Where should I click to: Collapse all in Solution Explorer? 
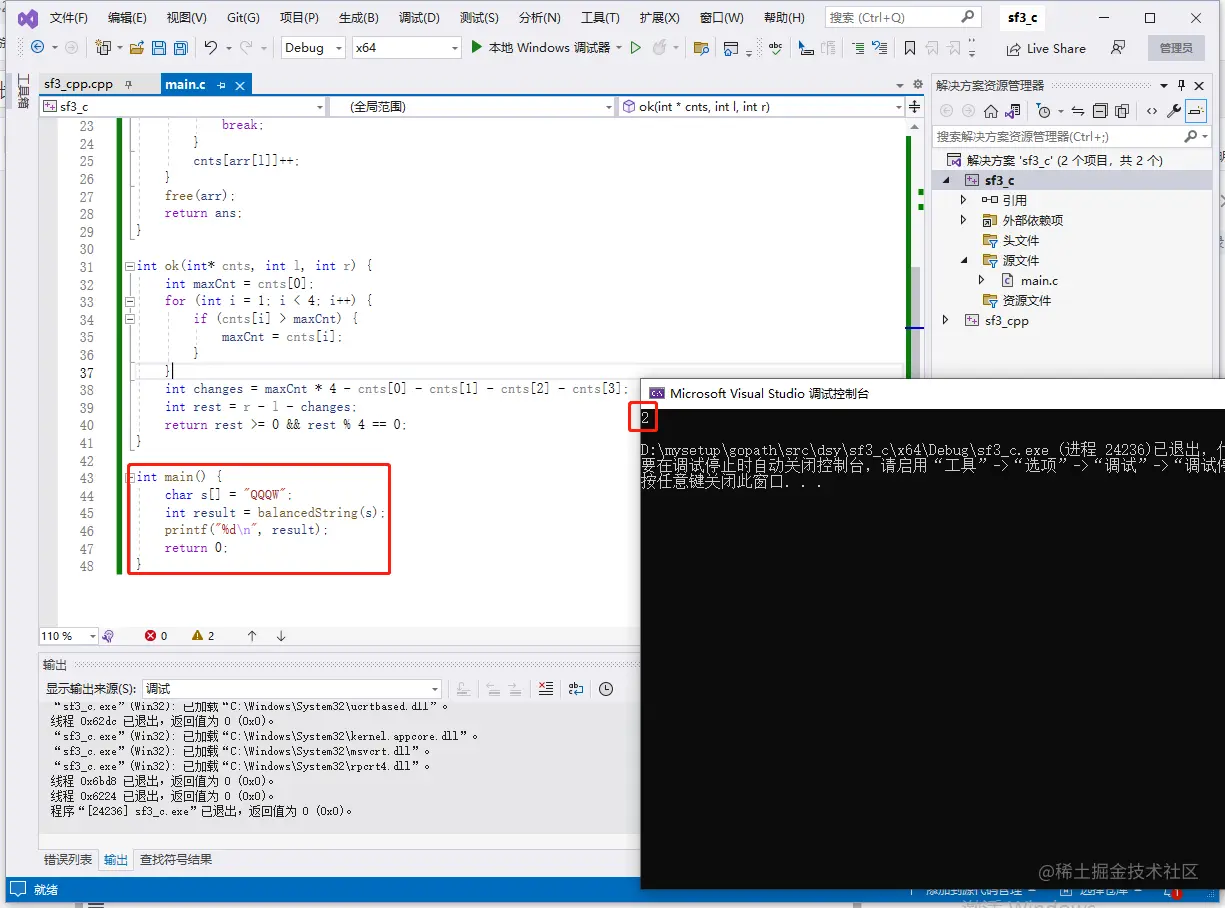click(1100, 111)
